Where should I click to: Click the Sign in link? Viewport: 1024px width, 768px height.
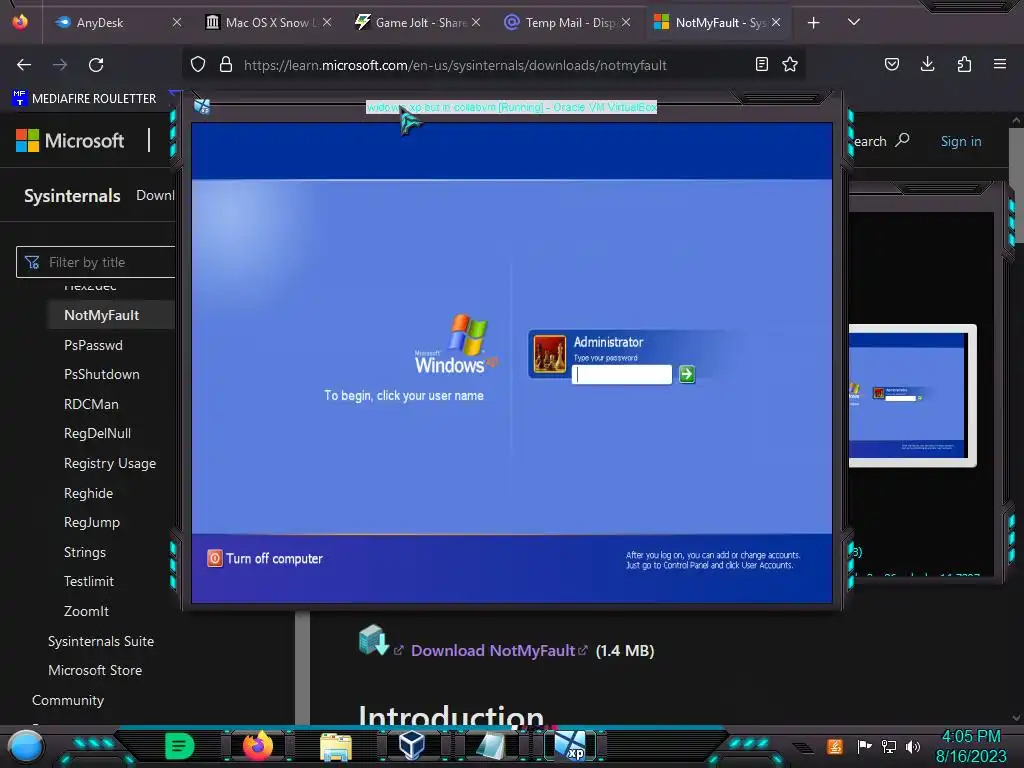[961, 141]
